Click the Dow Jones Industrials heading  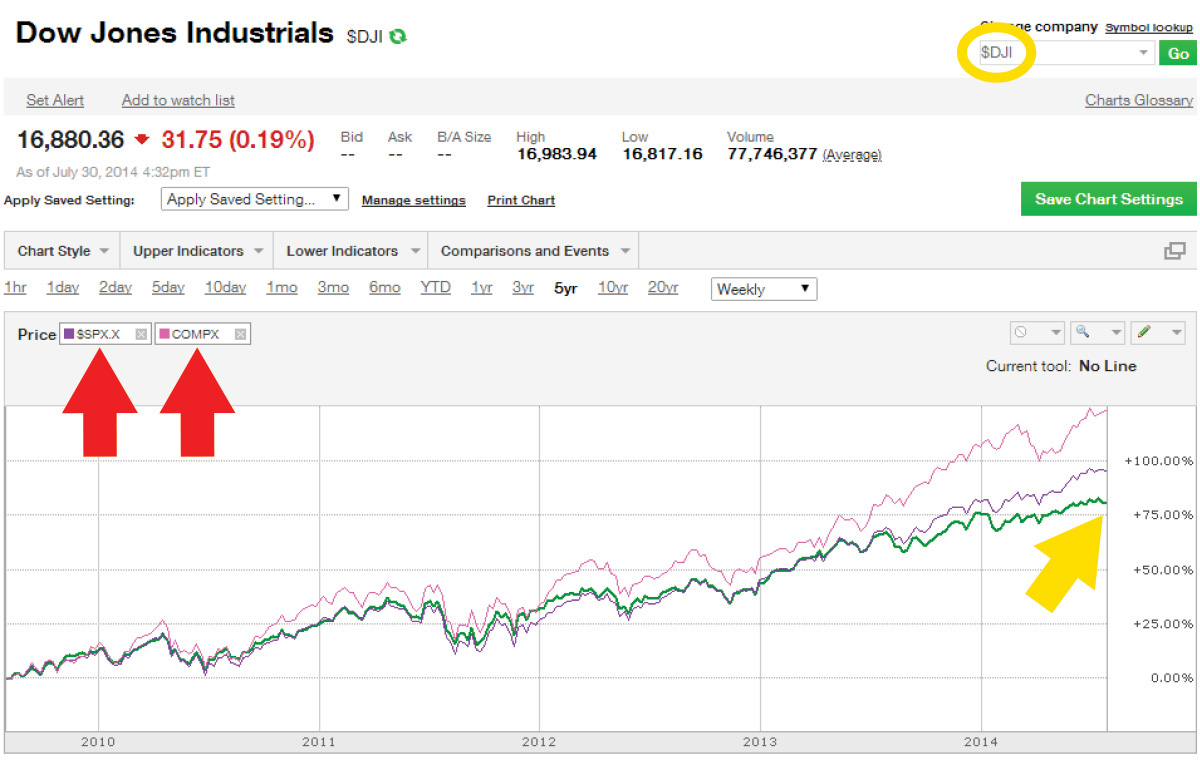point(174,32)
